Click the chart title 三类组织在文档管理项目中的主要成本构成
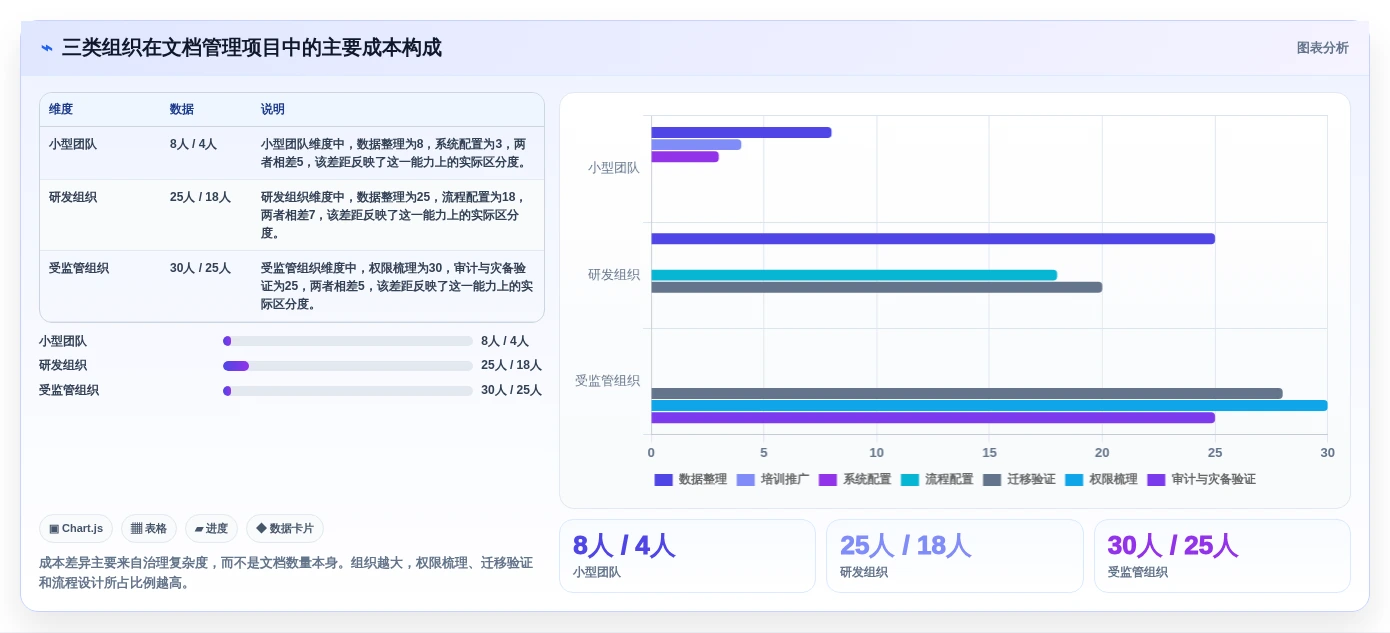 [x=251, y=48]
